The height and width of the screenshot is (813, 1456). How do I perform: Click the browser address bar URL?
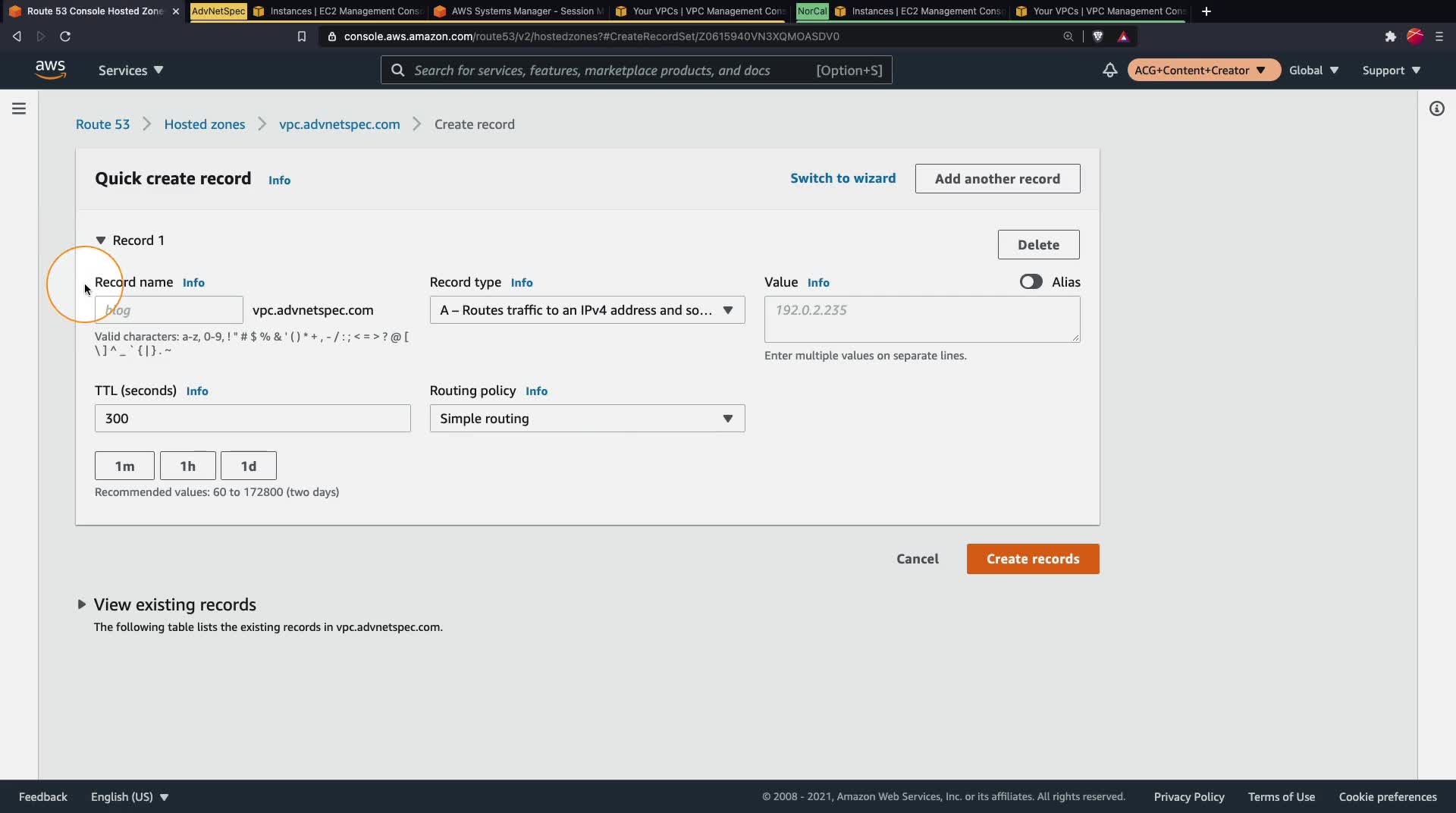591,36
